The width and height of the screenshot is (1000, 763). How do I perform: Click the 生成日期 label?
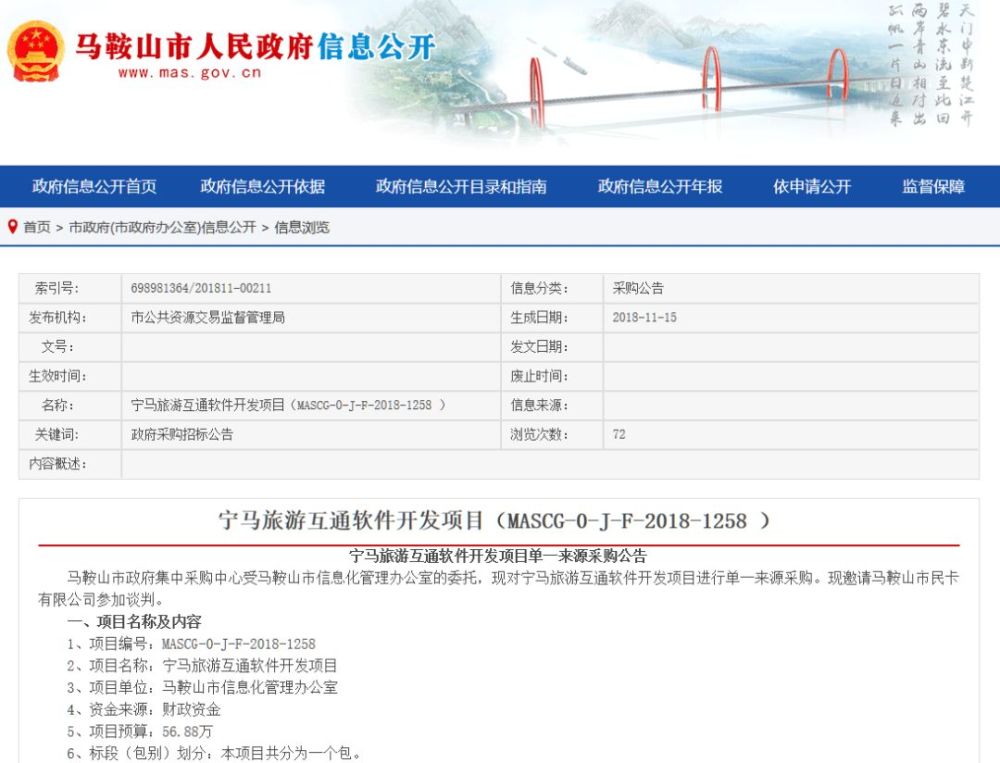539,317
